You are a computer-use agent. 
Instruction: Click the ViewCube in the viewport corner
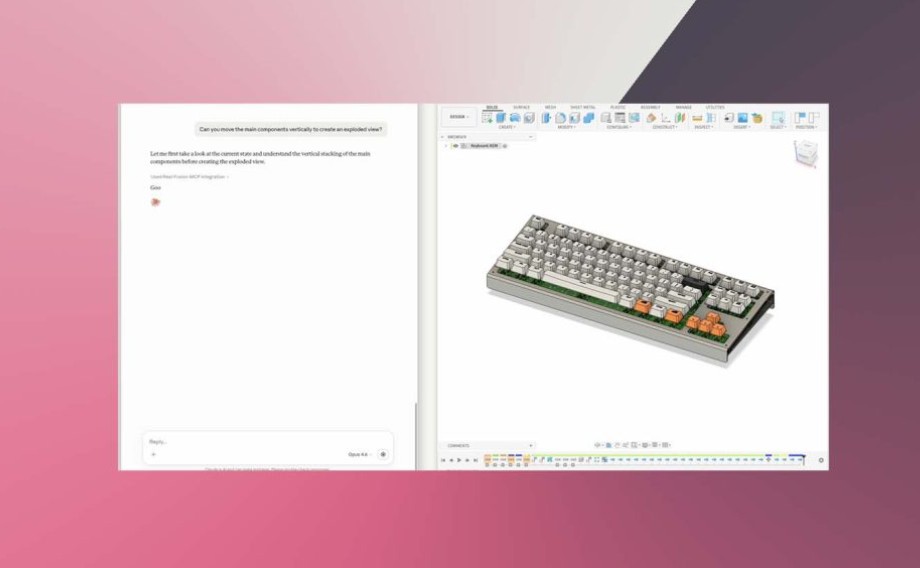[806, 153]
